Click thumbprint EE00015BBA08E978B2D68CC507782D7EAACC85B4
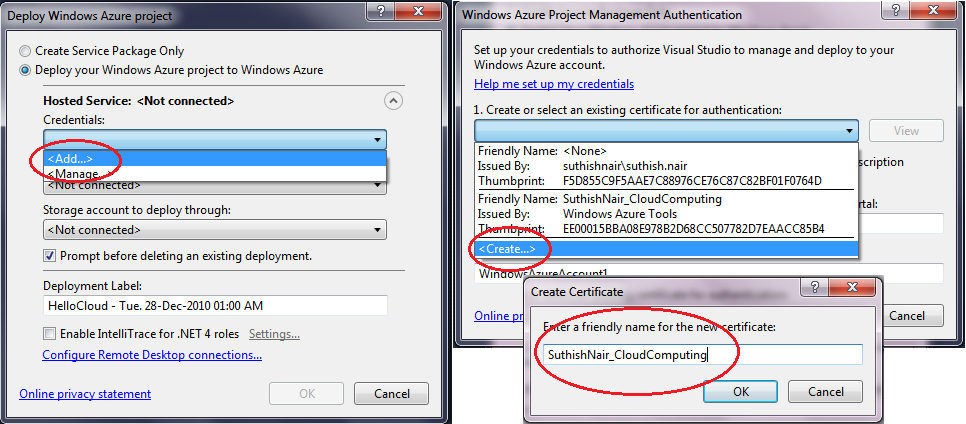Viewport: 966px width, 424px height. [694, 229]
